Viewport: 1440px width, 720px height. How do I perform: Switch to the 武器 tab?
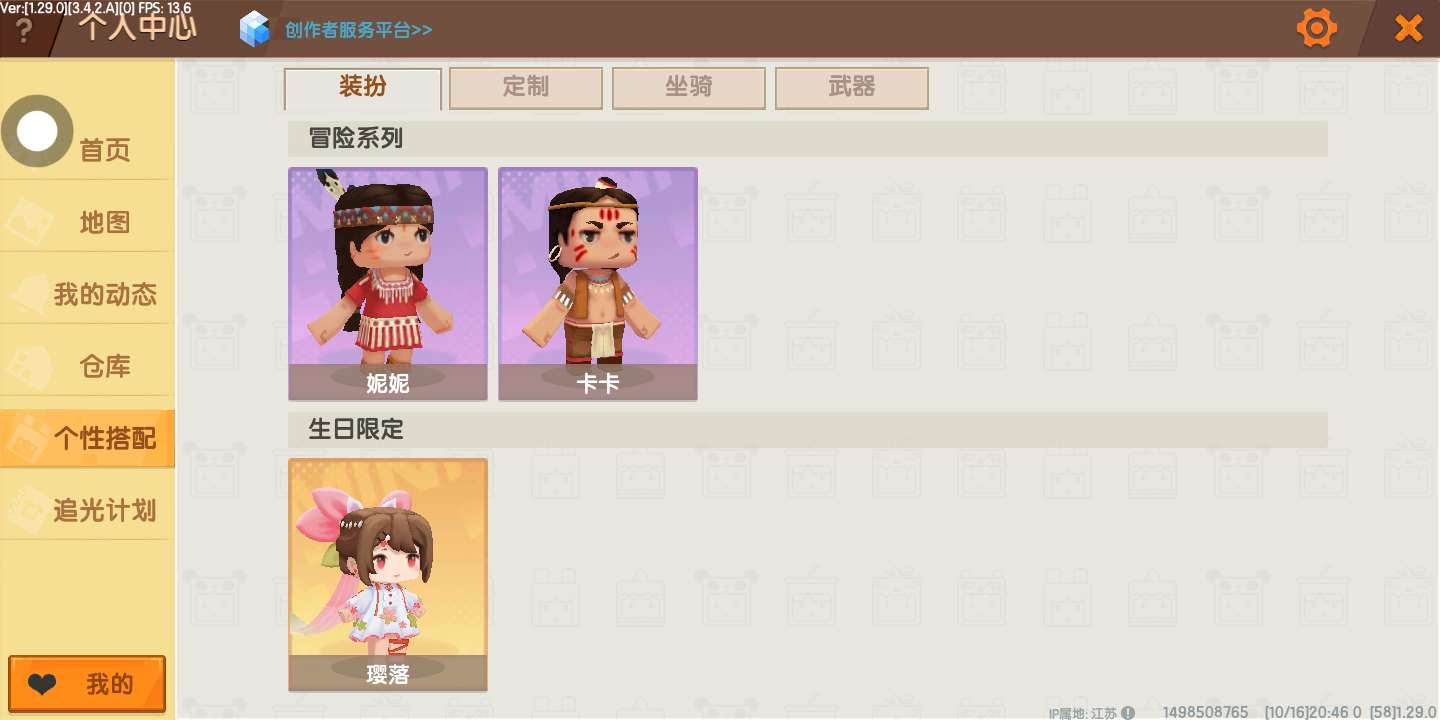[852, 88]
